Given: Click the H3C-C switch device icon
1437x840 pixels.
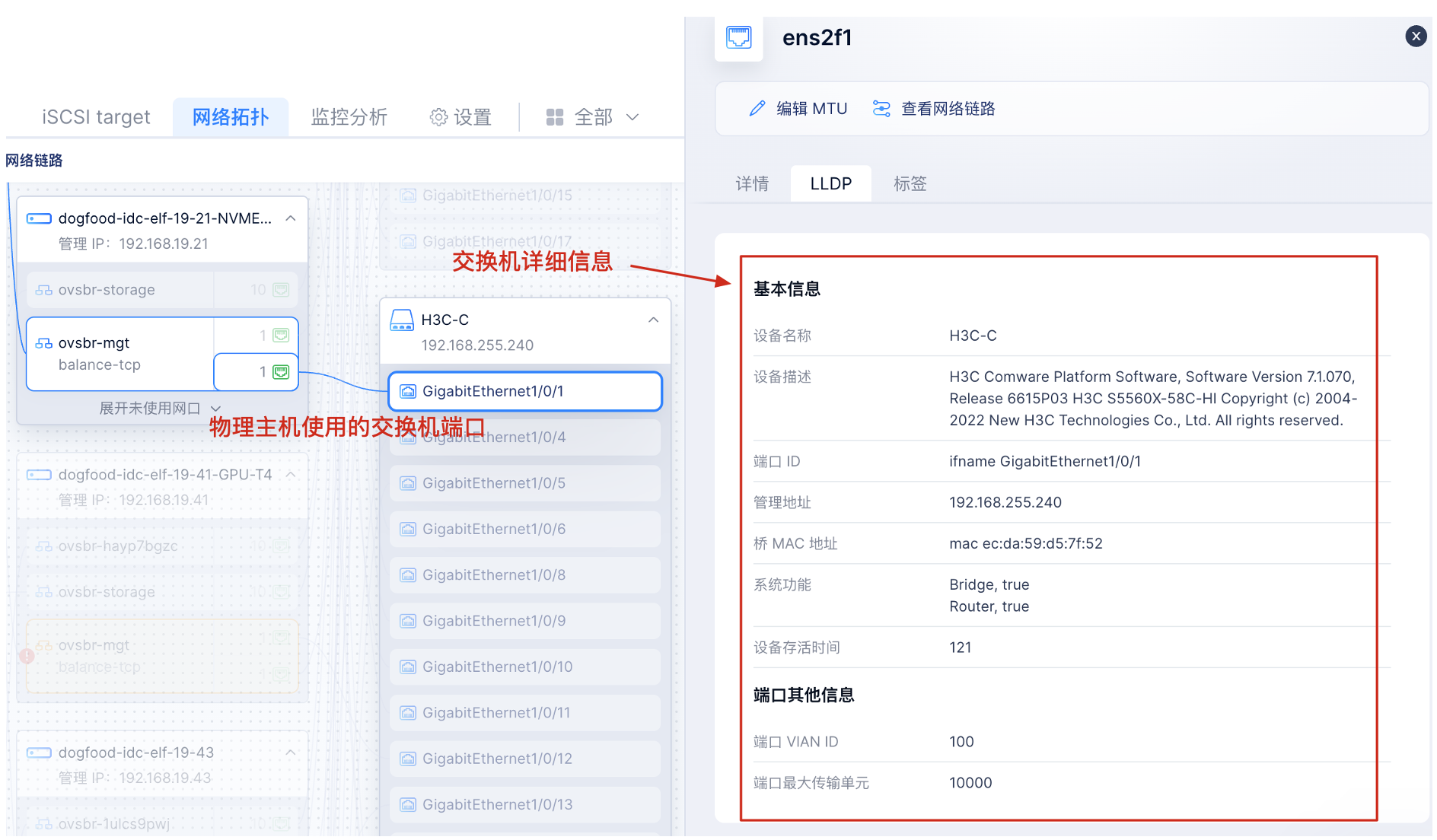Looking at the screenshot, I should point(401,320).
